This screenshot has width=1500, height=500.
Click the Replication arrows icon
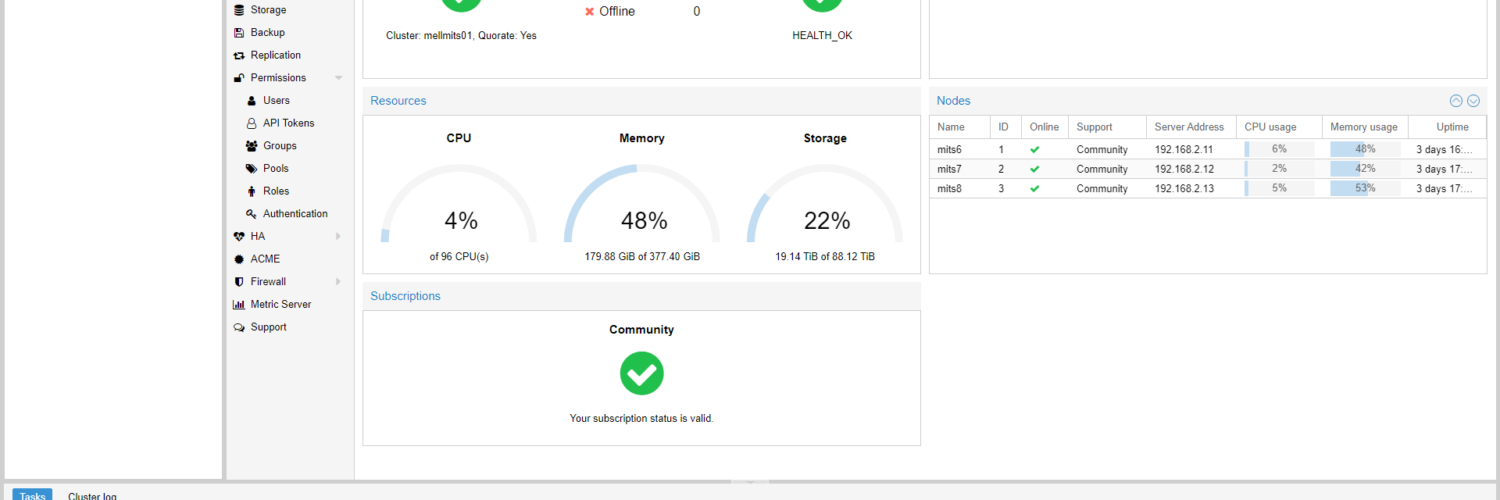(x=238, y=56)
